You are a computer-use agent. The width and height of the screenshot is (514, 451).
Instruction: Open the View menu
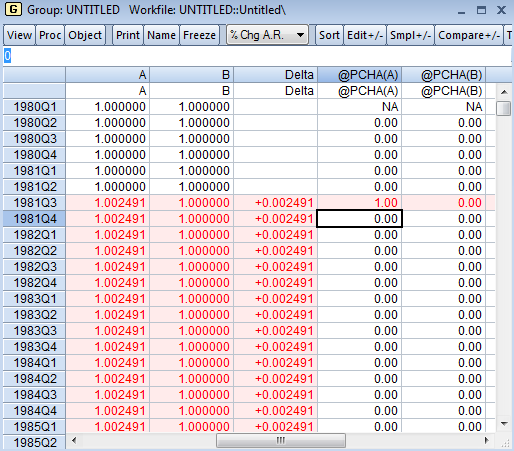[x=19, y=35]
